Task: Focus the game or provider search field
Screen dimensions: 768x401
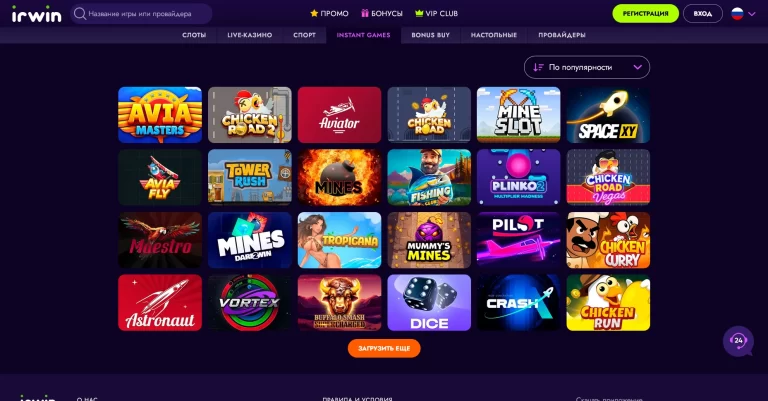Action: point(142,14)
